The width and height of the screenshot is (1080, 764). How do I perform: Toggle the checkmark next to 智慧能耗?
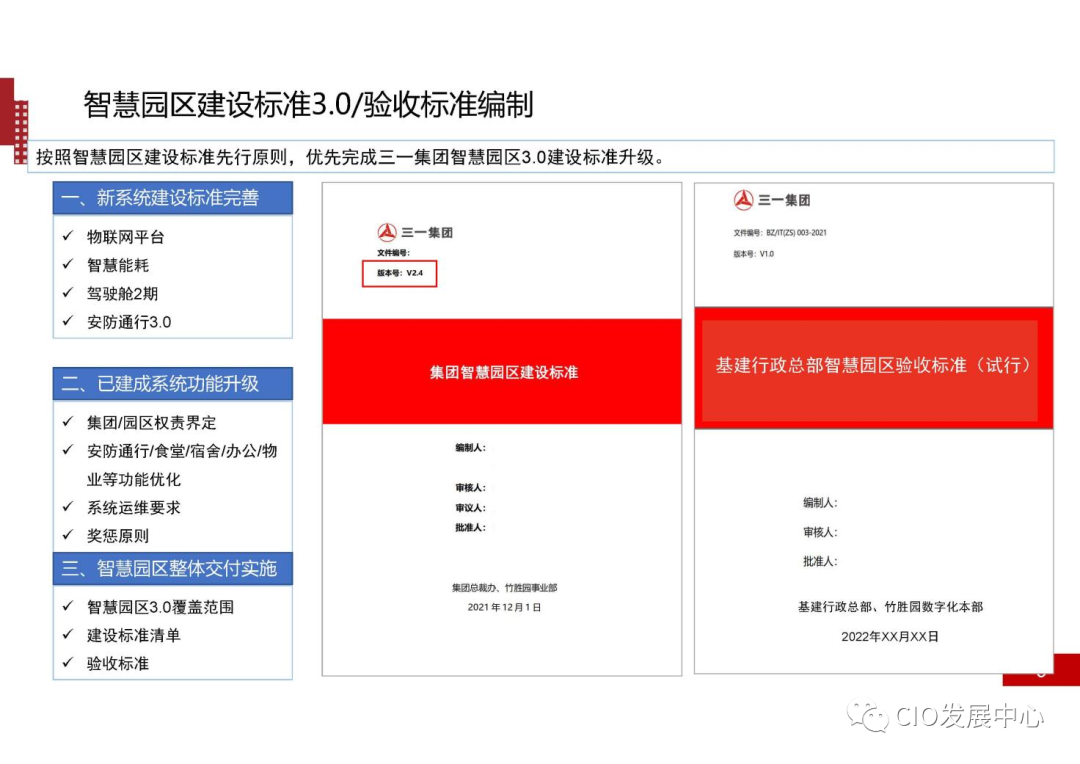pyautogui.click(x=68, y=265)
